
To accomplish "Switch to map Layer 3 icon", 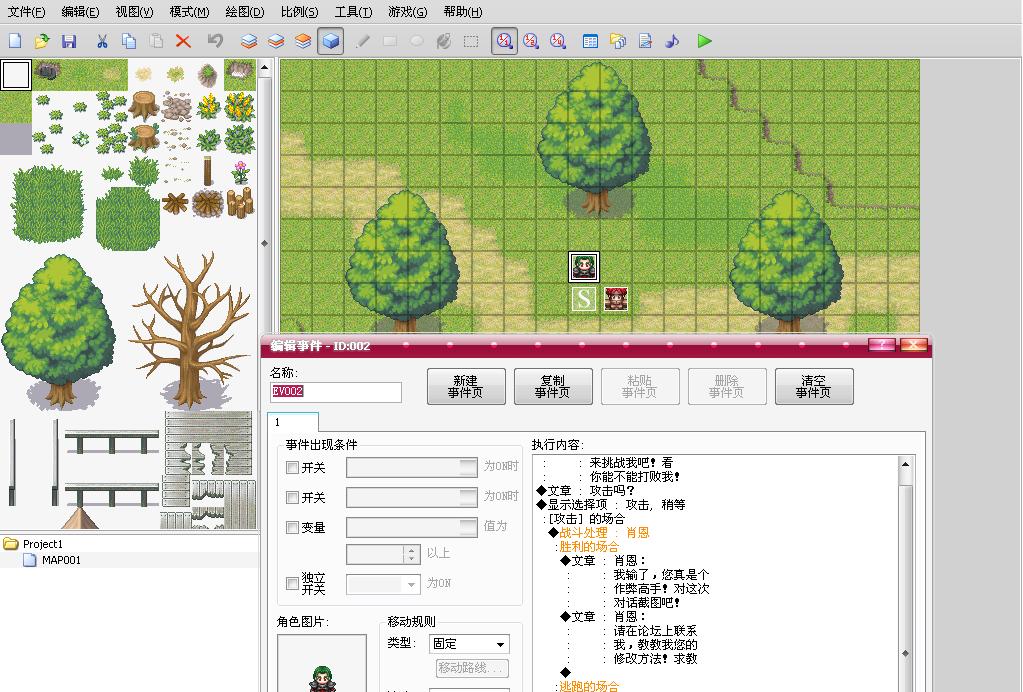I will click(x=303, y=41).
